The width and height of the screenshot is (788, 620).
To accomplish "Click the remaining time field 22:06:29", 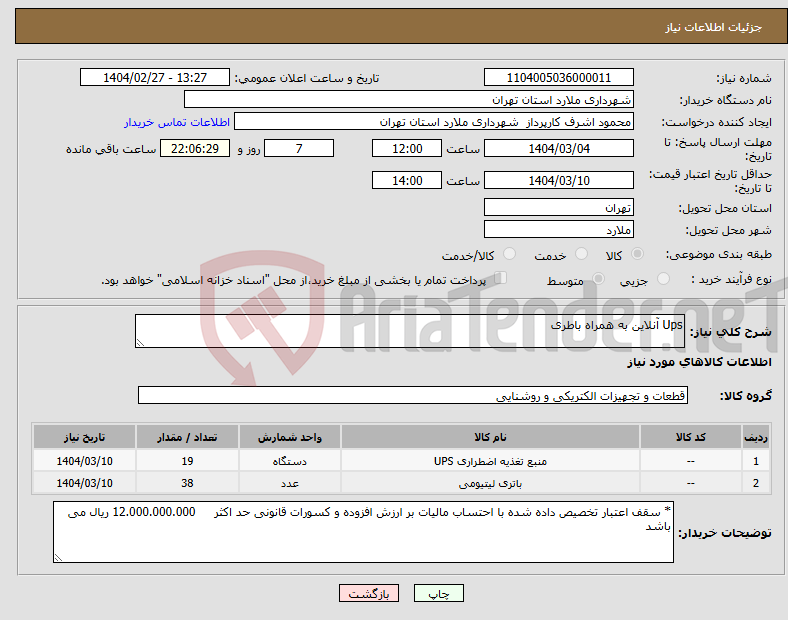I will pyautogui.click(x=195, y=148).
